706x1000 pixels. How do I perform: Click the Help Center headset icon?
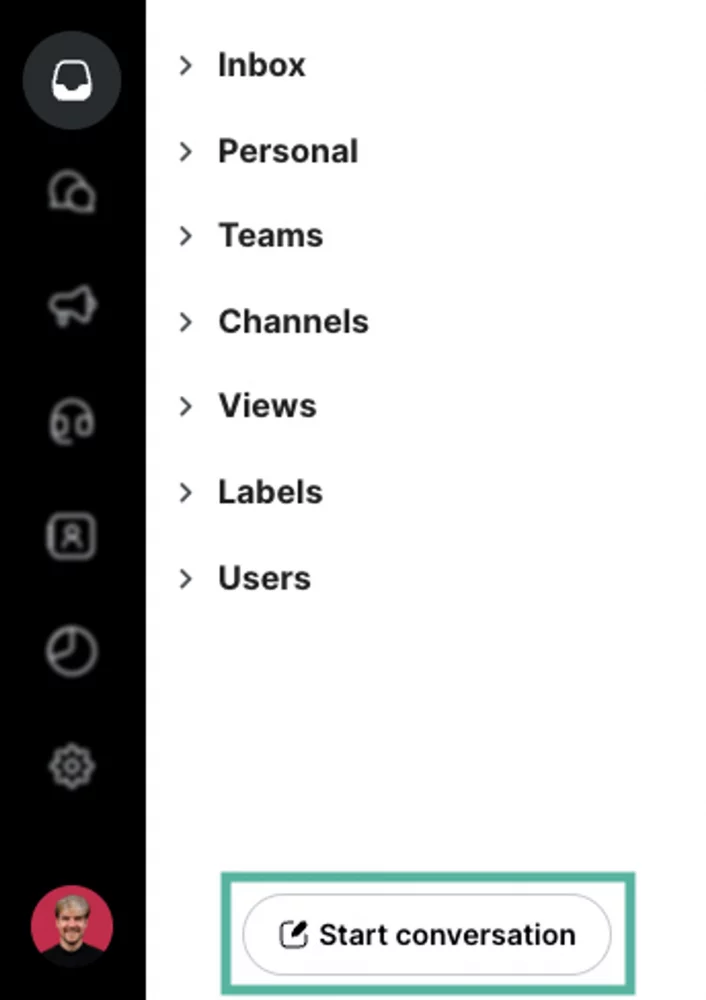[71, 422]
